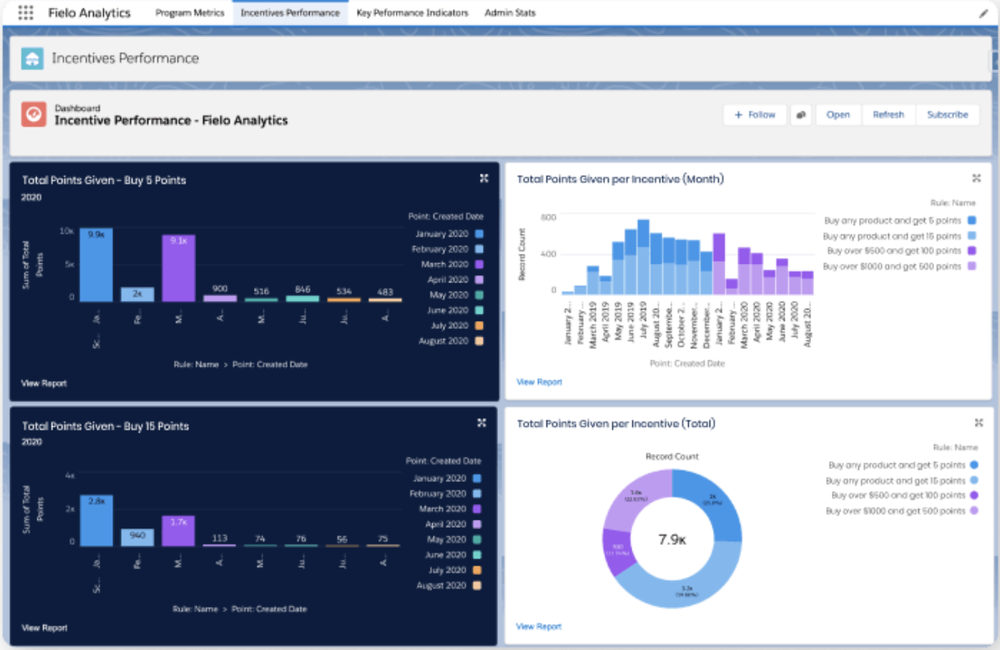Click August 2020 swatch in Buy 5 legend
Screen dimensions: 1000x650
pos(479,341)
